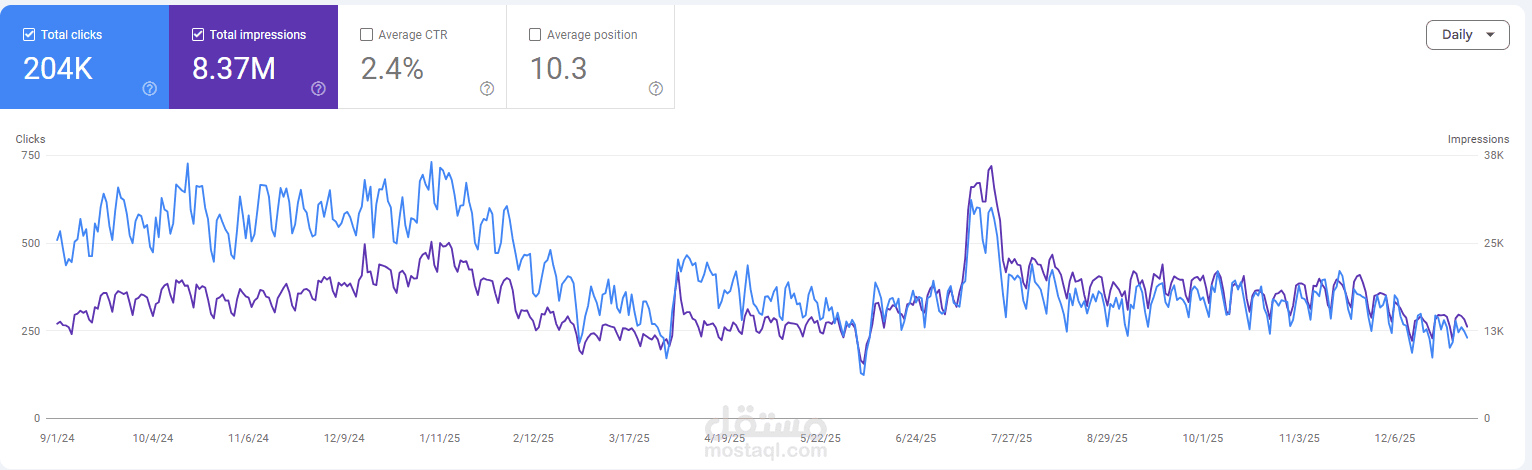Screen dimensions: 1532x470
Task: Open help icon on Total impressions card
Action: [318, 89]
